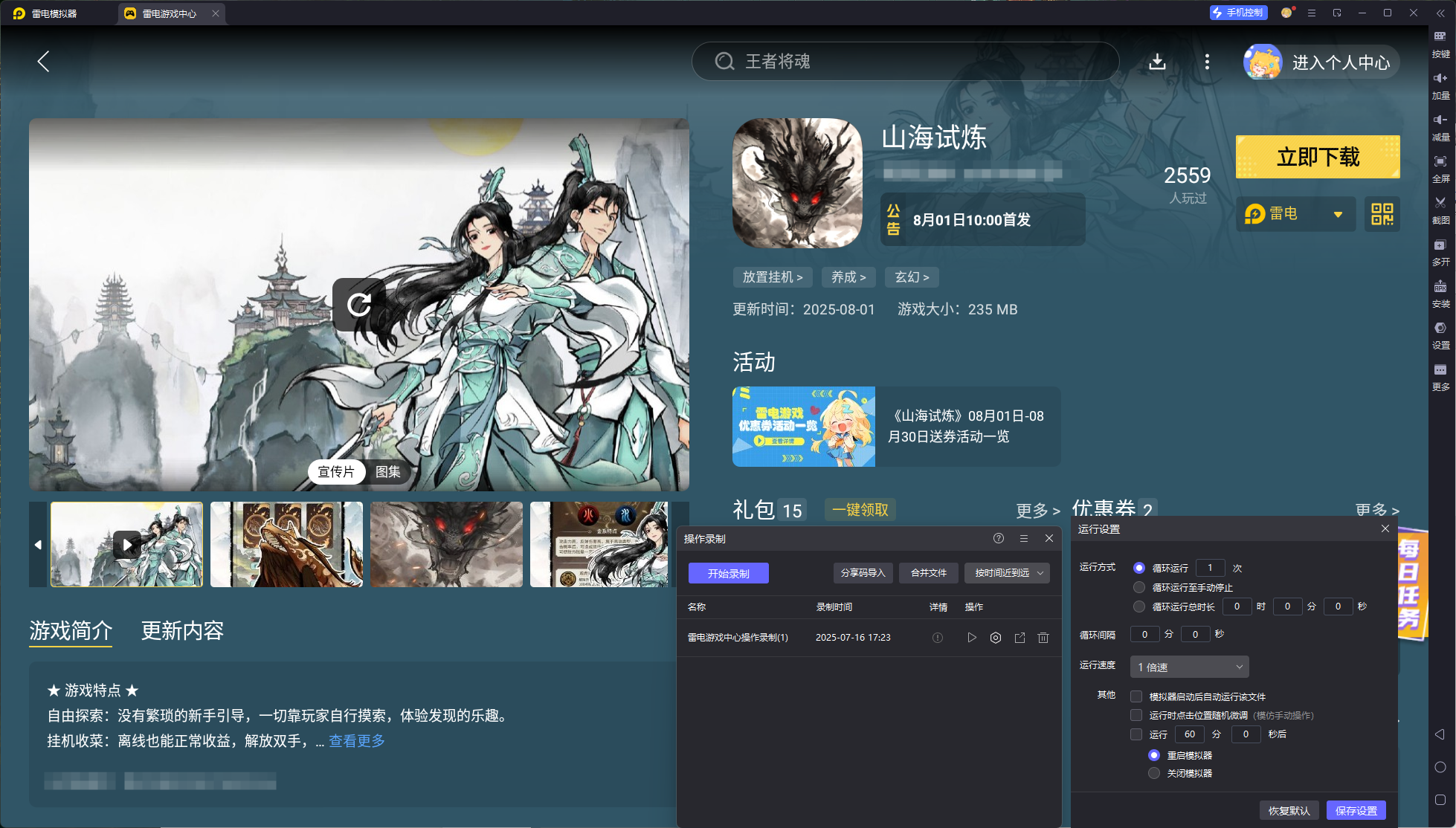Expand 更多 next to 礼包
The image size is (1456, 828).
(1038, 511)
